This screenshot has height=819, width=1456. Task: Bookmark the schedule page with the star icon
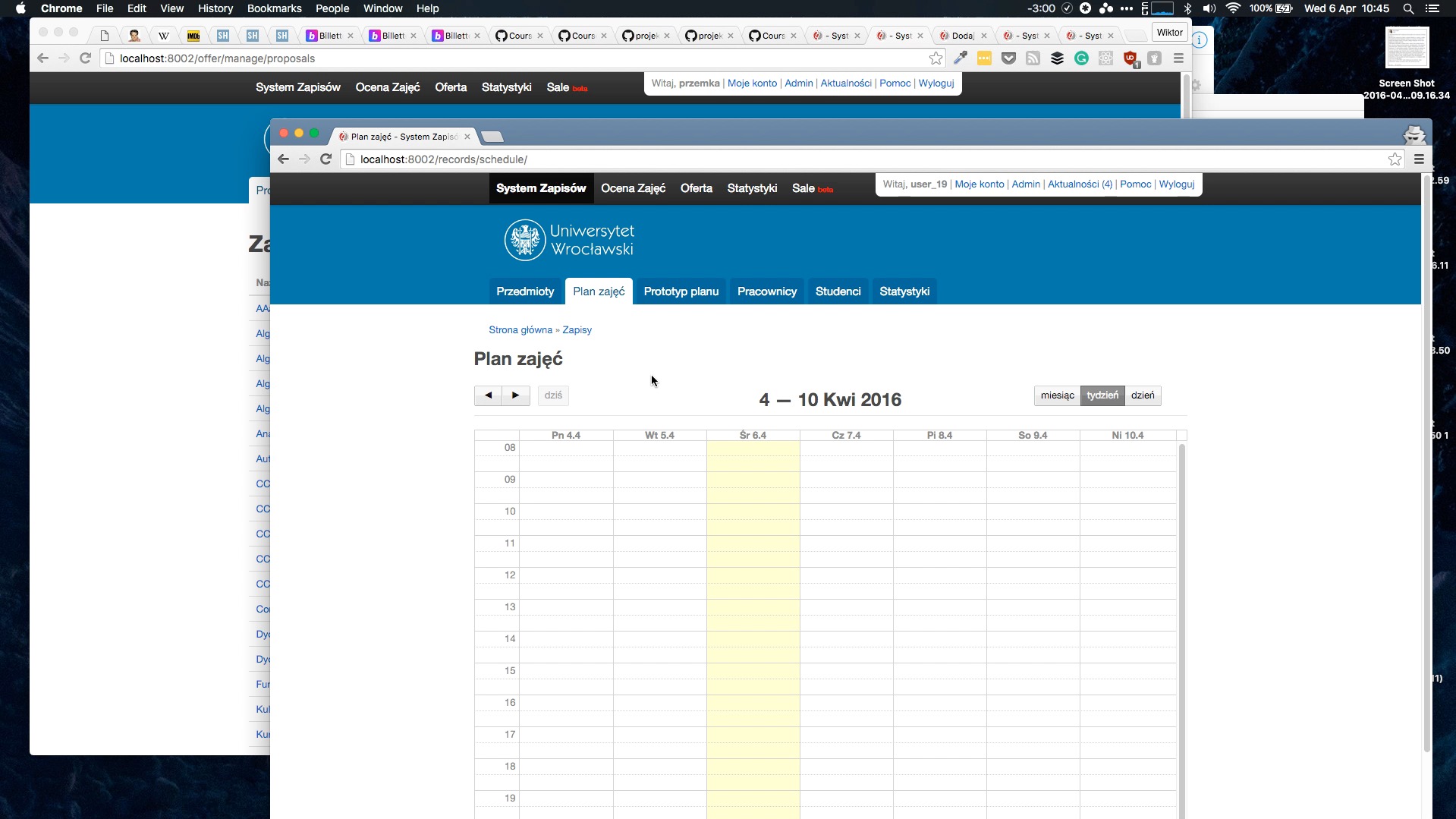tap(1395, 159)
